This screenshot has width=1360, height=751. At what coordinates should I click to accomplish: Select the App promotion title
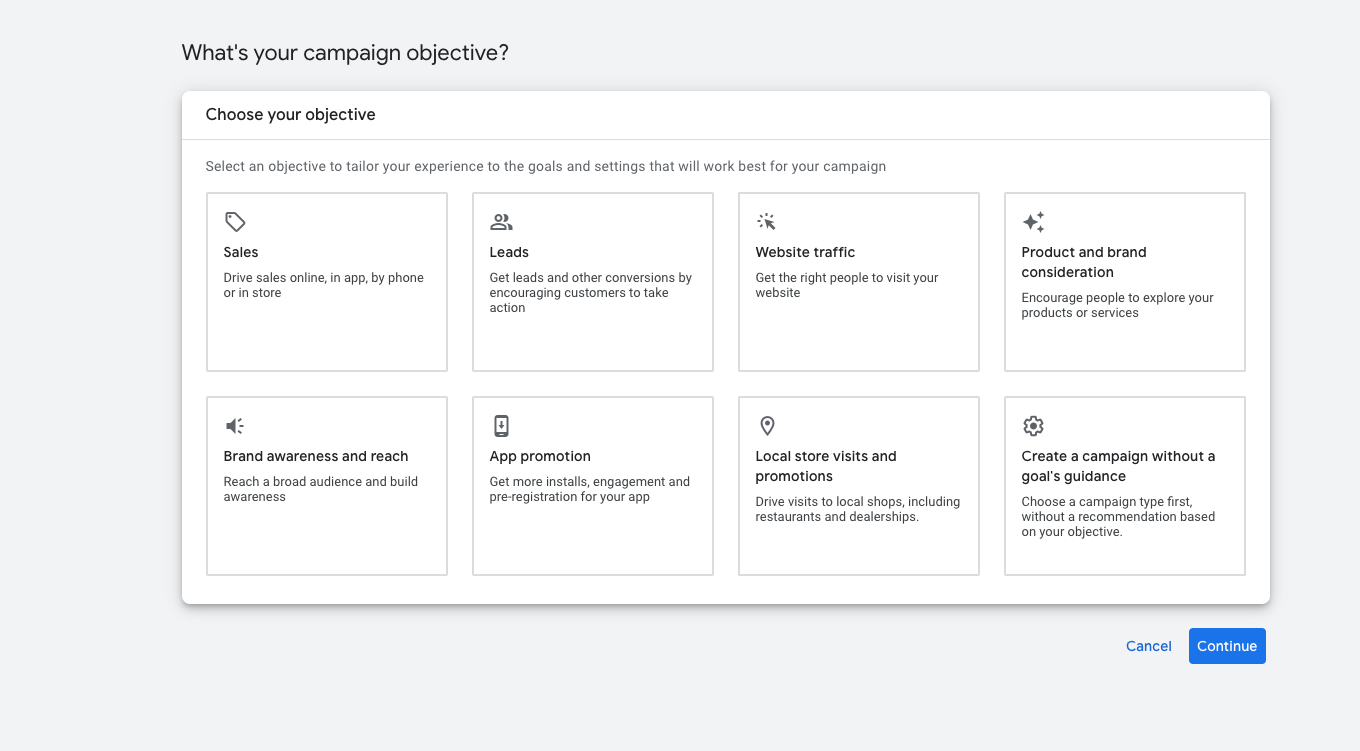click(x=540, y=456)
